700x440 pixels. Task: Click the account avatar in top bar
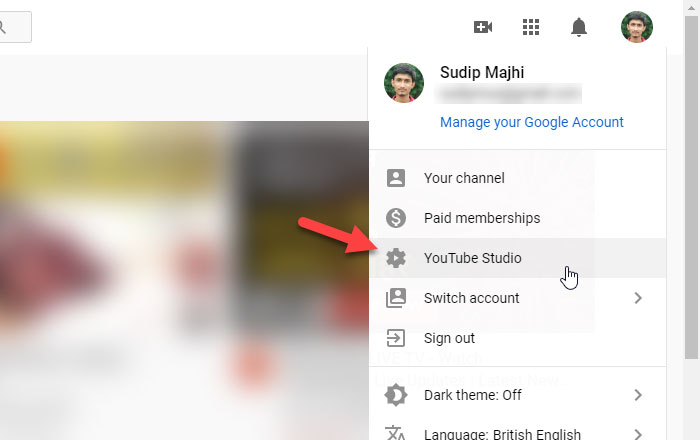[x=637, y=27]
